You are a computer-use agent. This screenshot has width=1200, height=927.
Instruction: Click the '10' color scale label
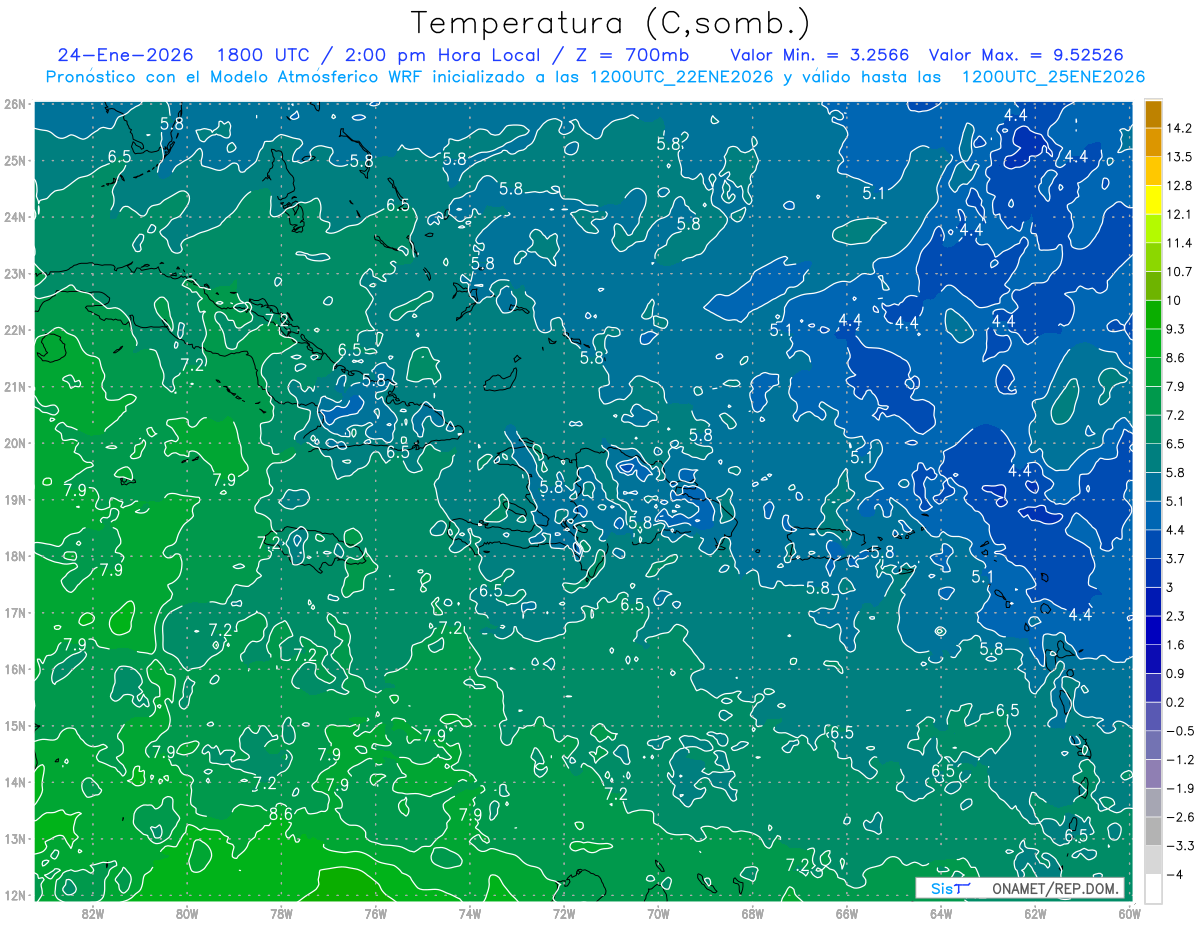pos(1174,301)
